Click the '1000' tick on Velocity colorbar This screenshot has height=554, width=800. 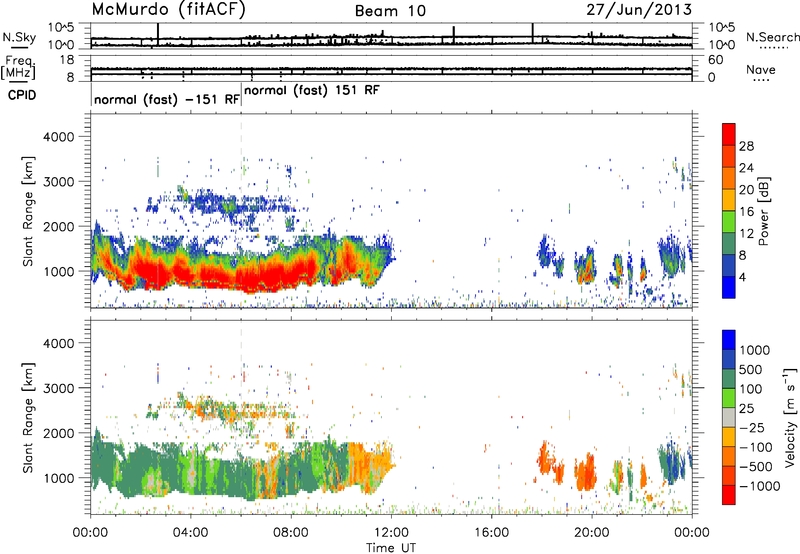click(x=754, y=350)
